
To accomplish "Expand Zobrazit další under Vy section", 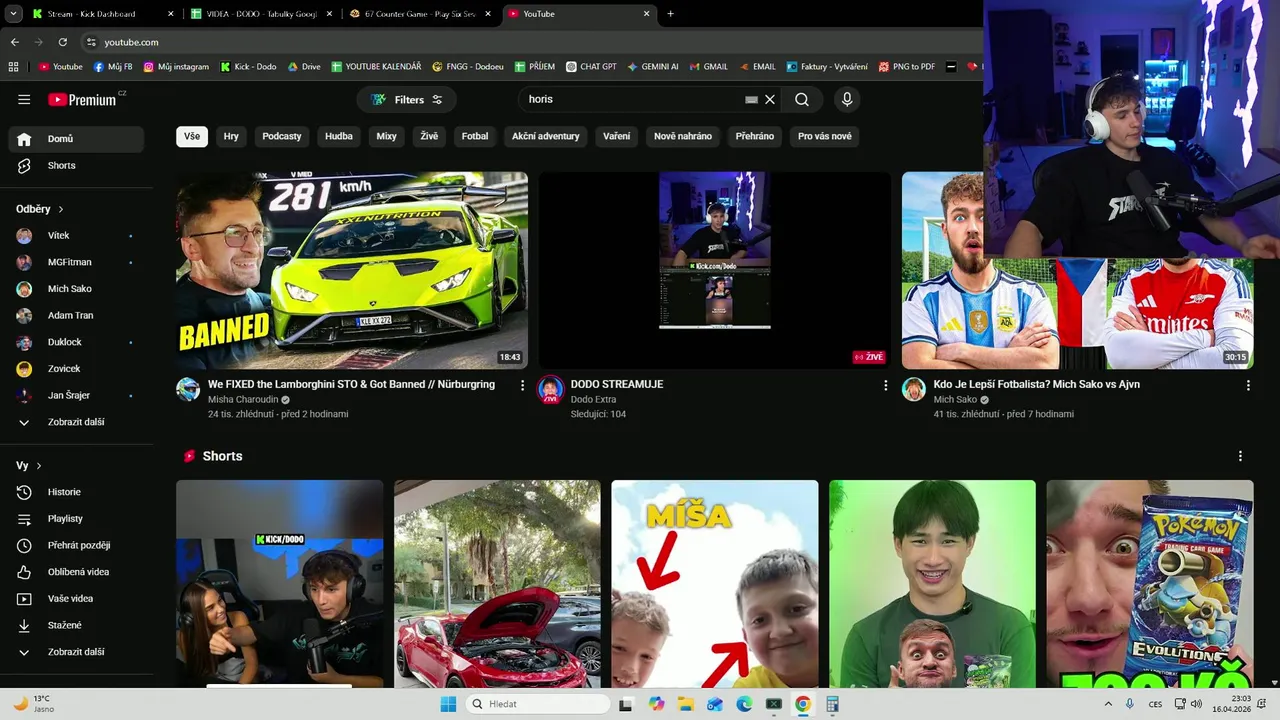I will coord(76,652).
